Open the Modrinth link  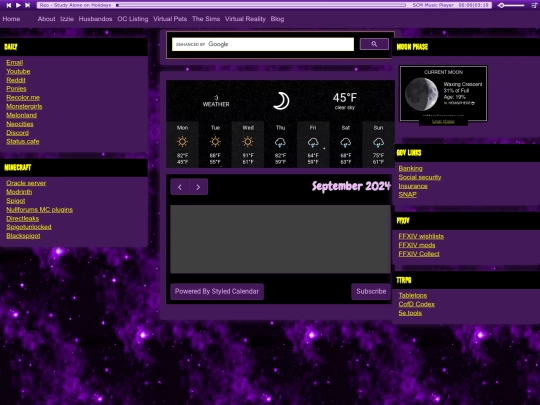click(19, 192)
